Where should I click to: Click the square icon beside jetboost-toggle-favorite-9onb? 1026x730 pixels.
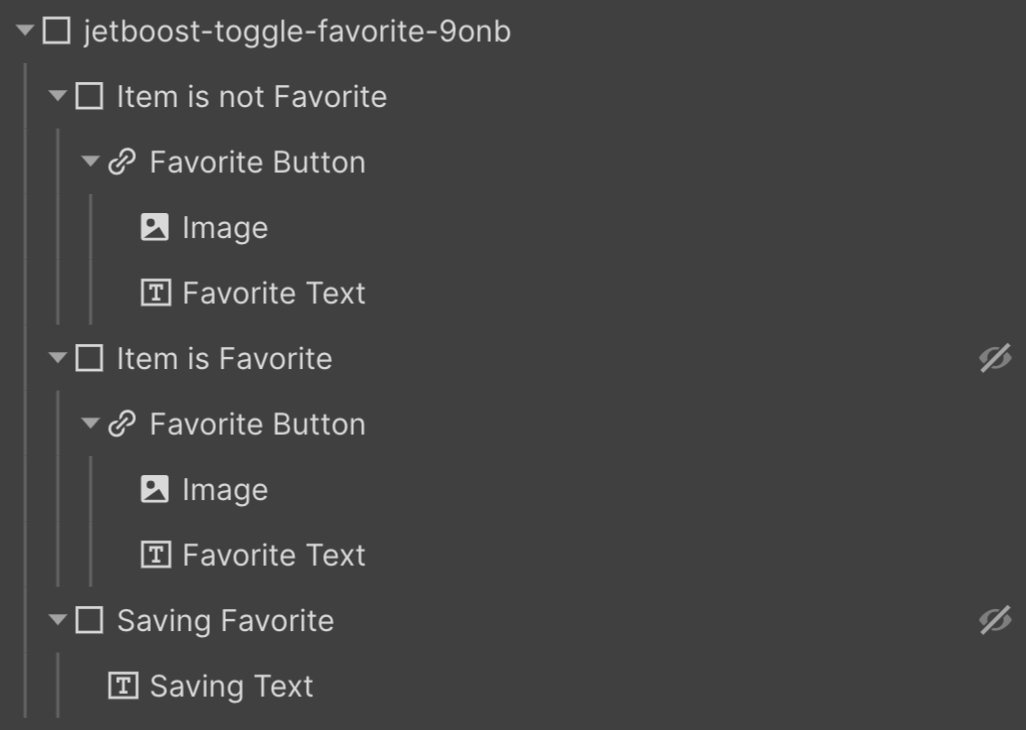point(55,31)
